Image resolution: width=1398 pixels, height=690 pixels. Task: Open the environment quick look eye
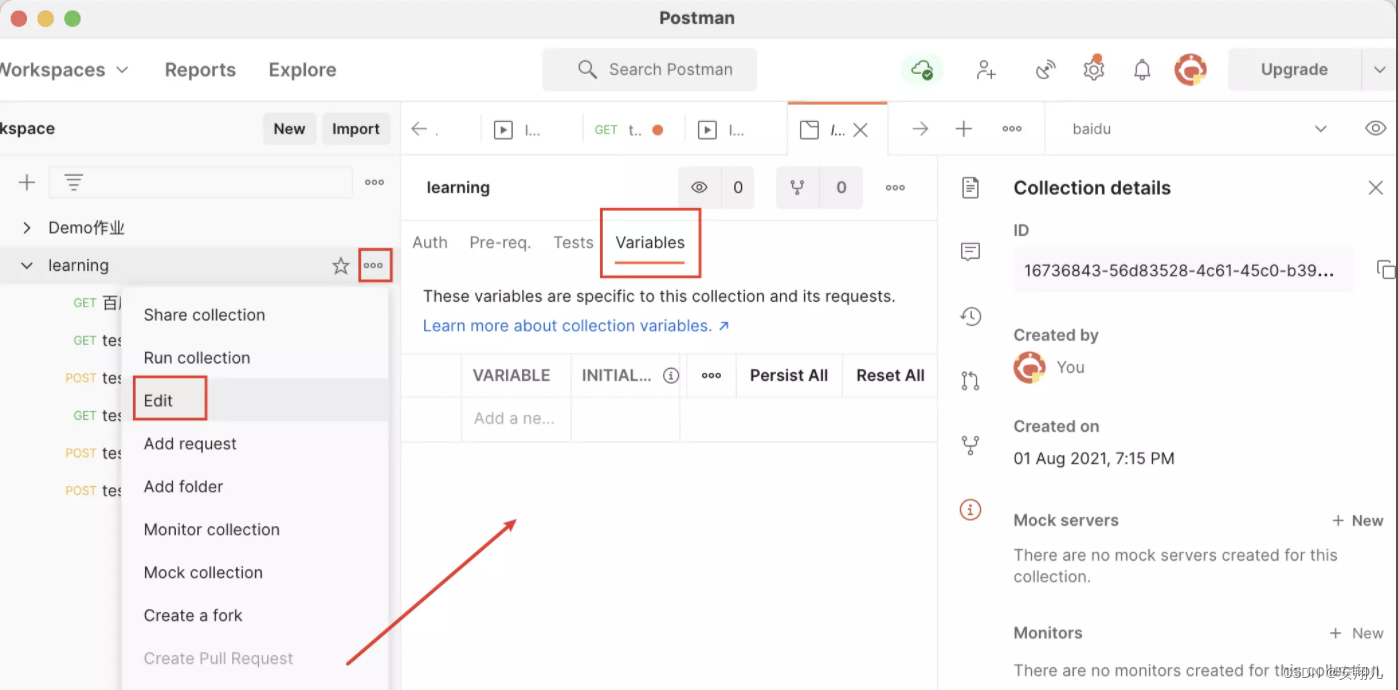point(1376,129)
